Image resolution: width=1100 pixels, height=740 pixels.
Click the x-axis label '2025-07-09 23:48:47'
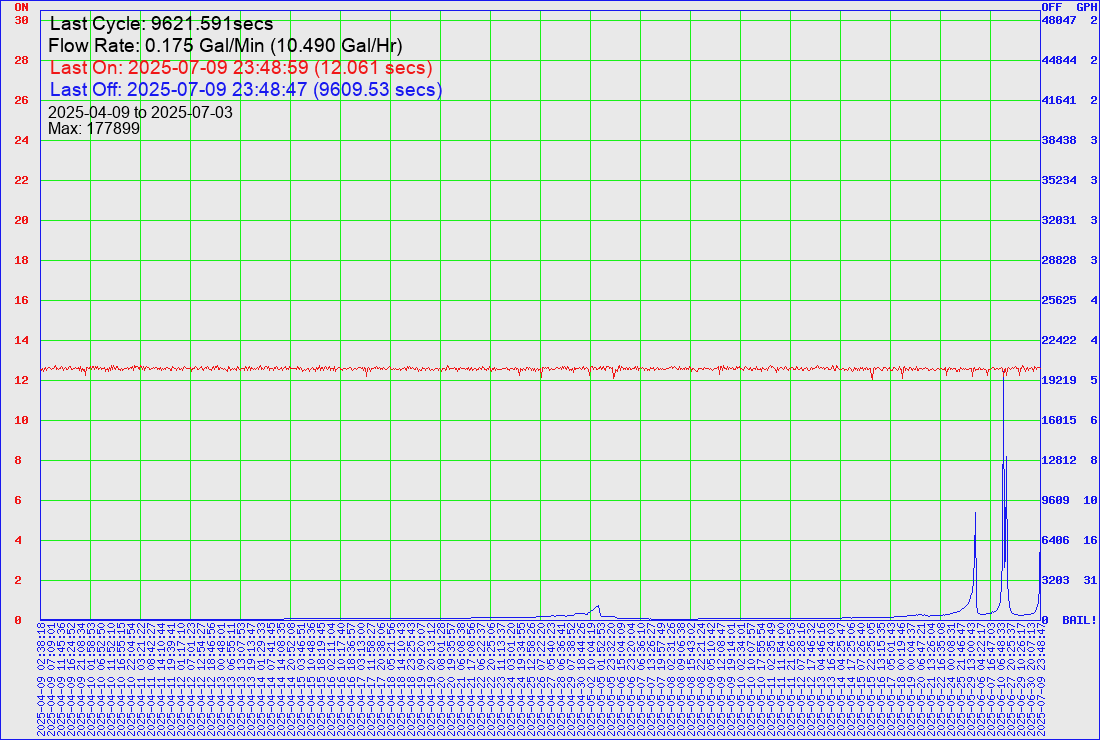coord(1039,679)
